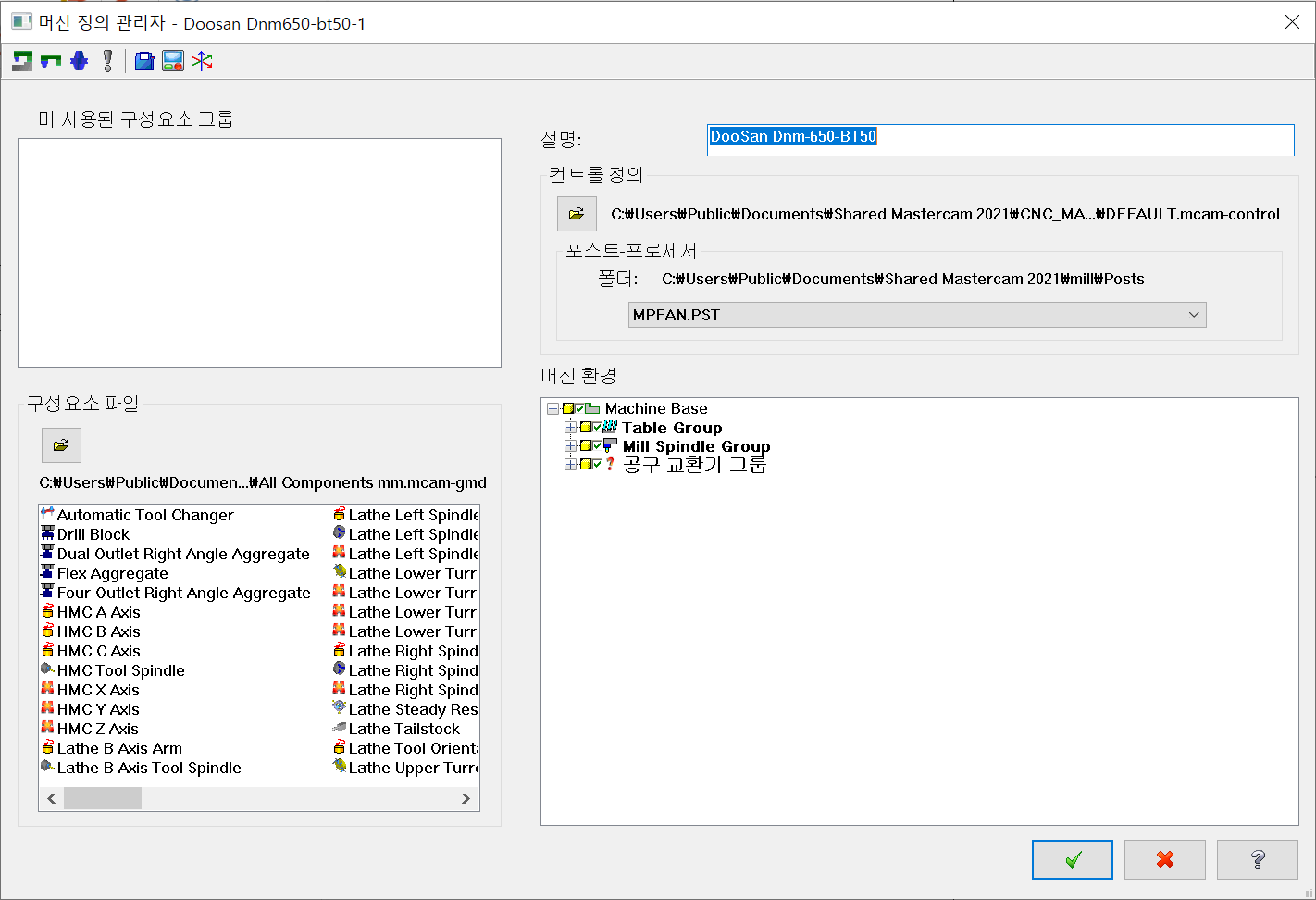The height and width of the screenshot is (900, 1316).
Task: Select Lathe B Axis Arm component
Action: 112,748
